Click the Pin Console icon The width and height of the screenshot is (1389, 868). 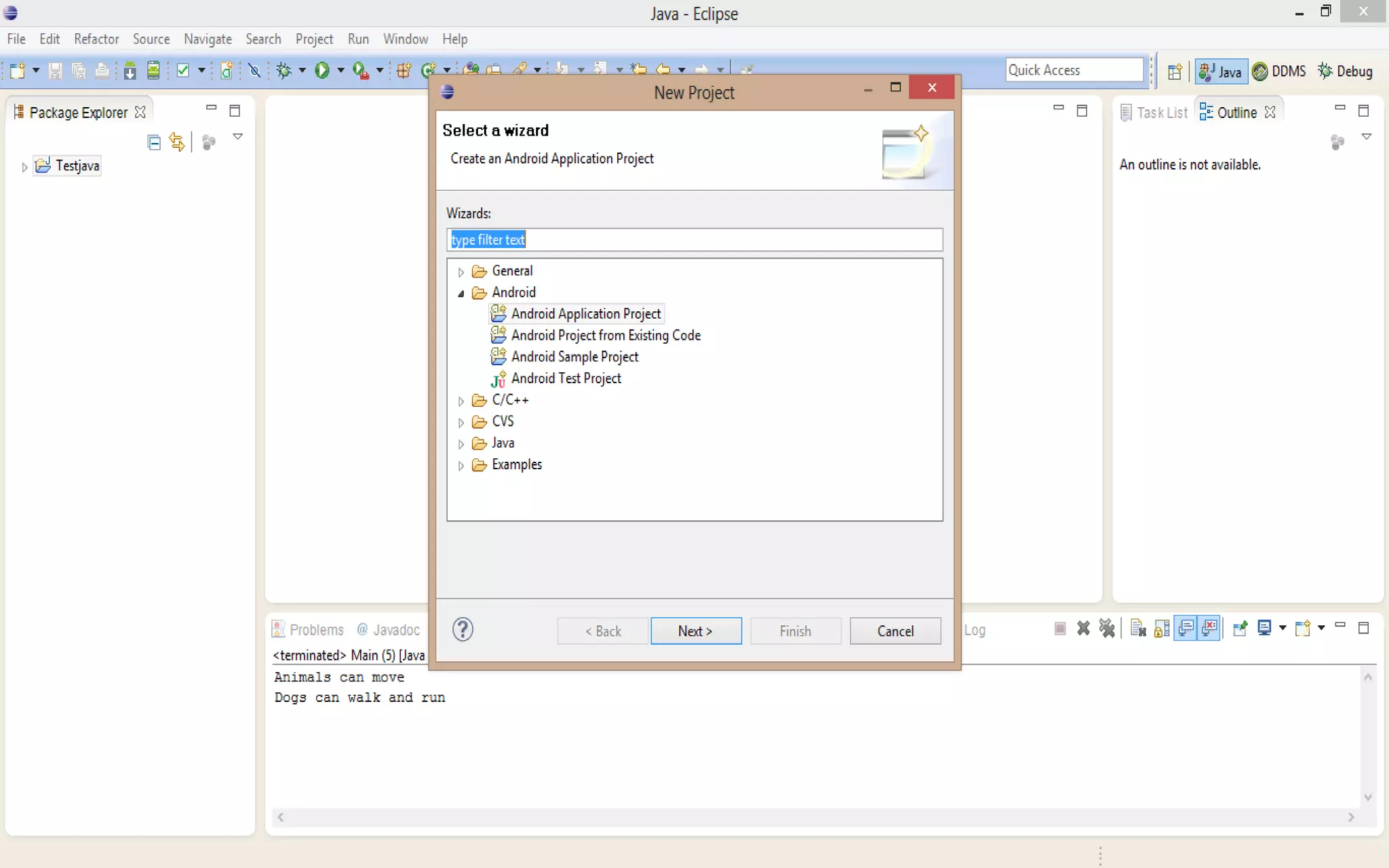1240,629
